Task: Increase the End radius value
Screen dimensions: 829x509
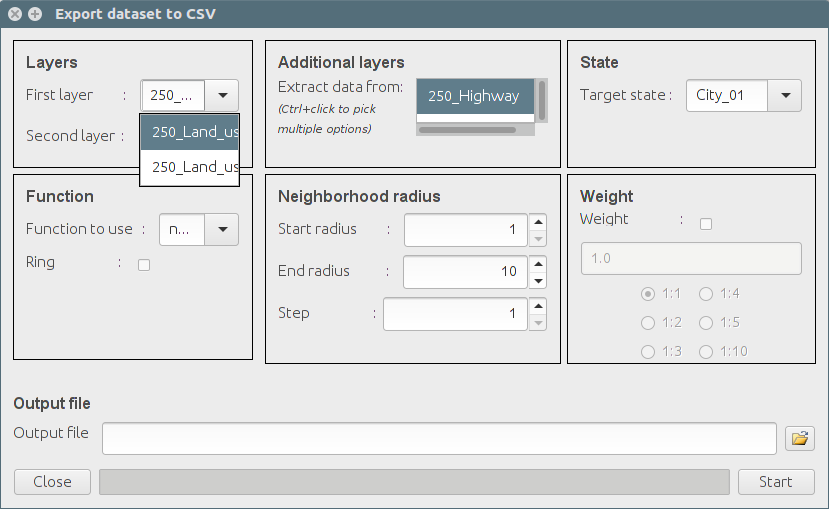Action: click(x=538, y=264)
